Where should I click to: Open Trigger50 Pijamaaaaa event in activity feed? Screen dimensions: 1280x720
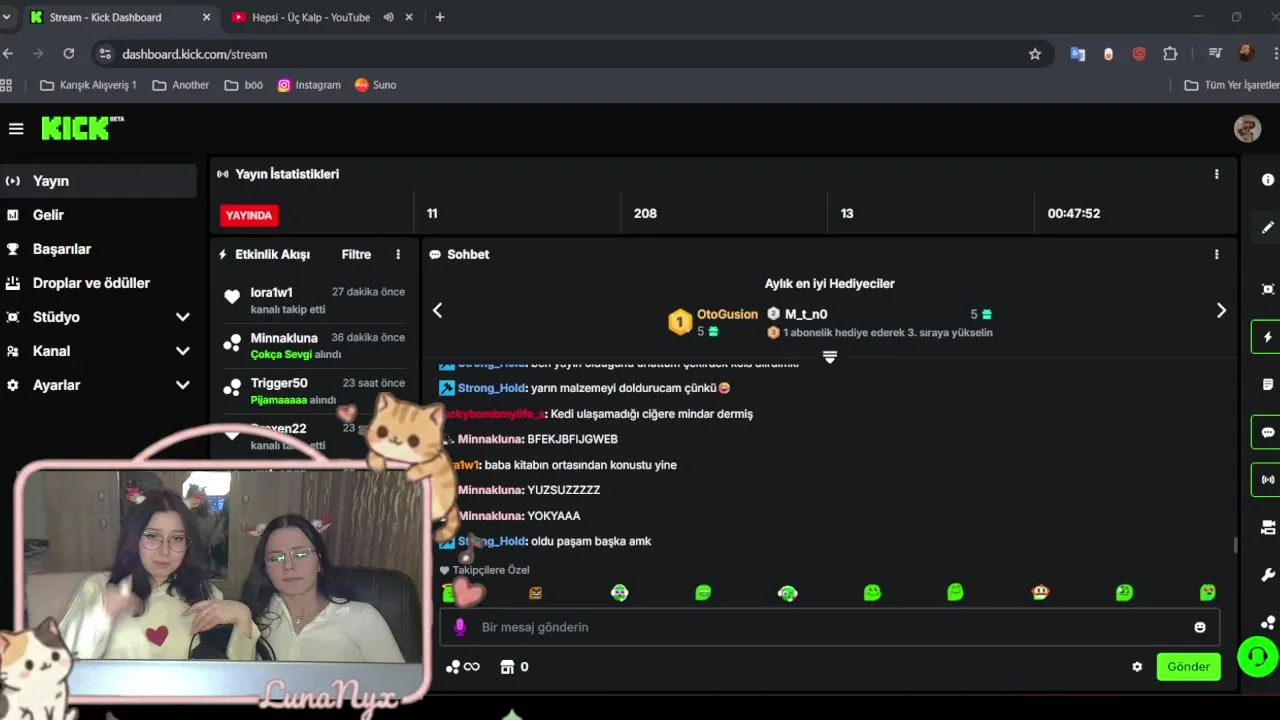[316, 391]
